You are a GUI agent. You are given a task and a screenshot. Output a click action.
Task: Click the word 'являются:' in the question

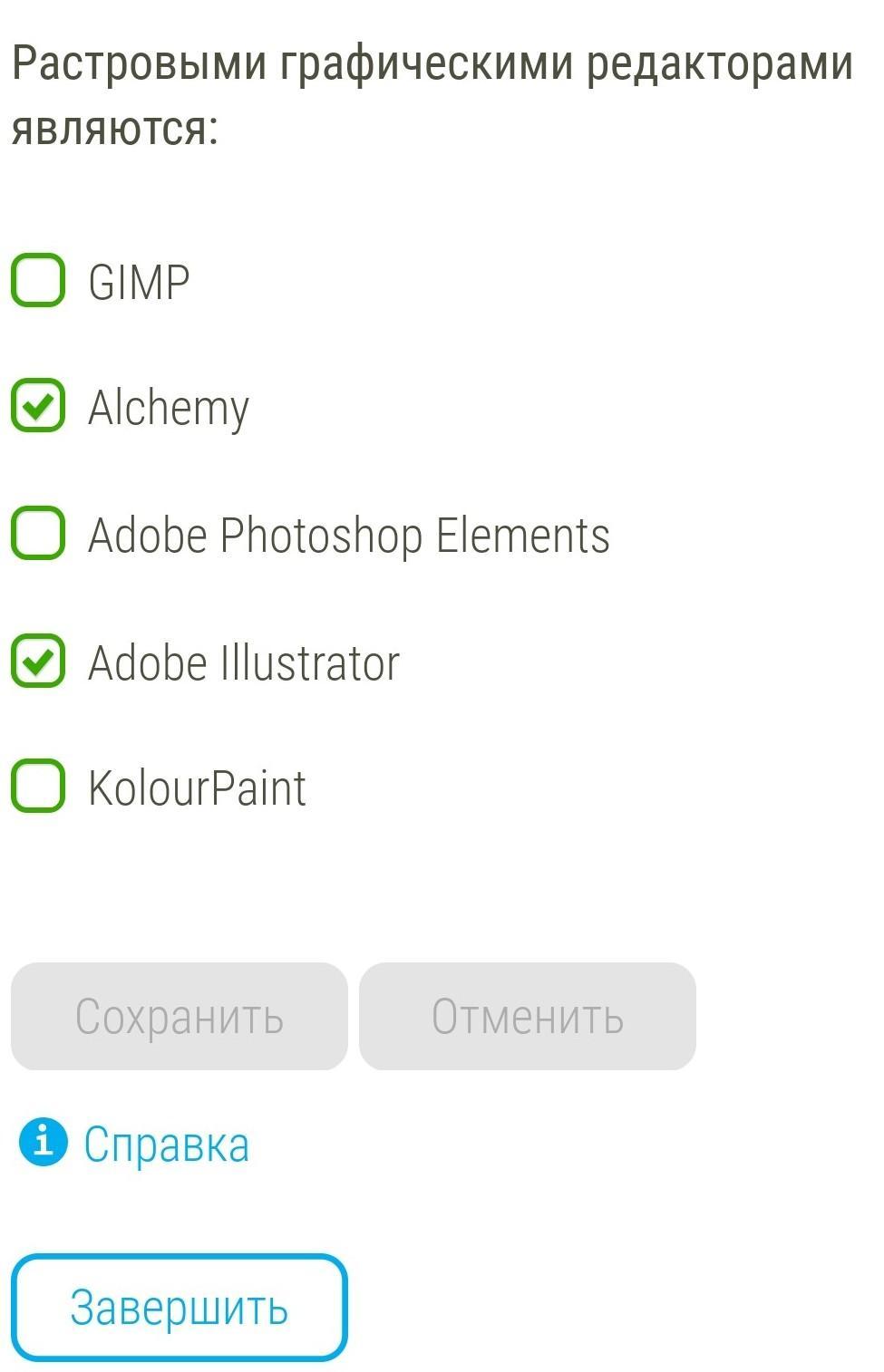click(x=115, y=128)
